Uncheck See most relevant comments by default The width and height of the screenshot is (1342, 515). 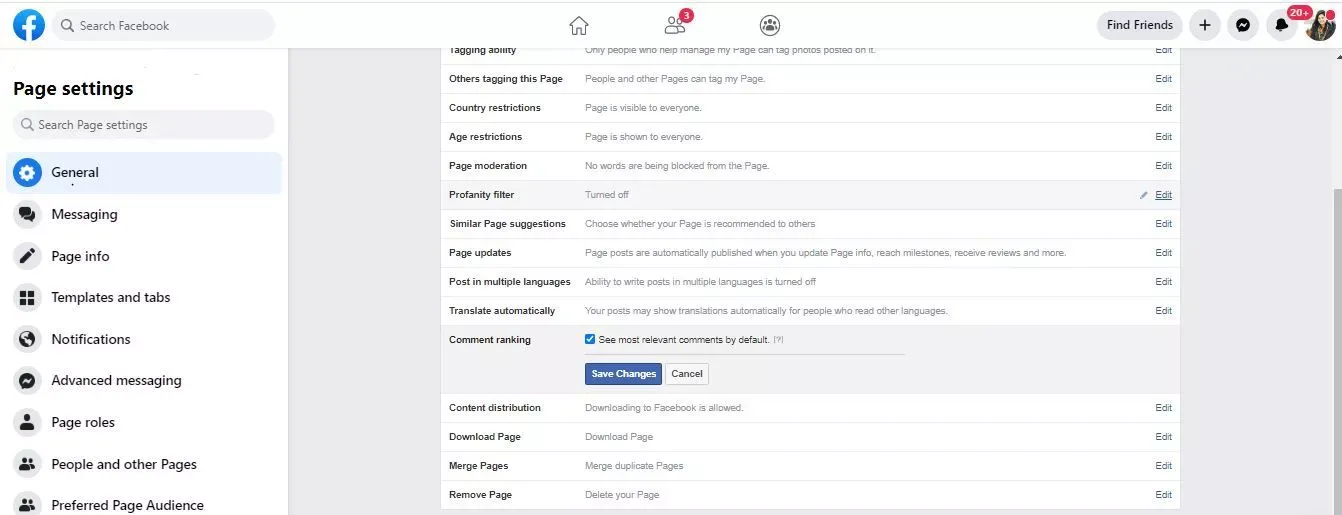[x=590, y=339]
